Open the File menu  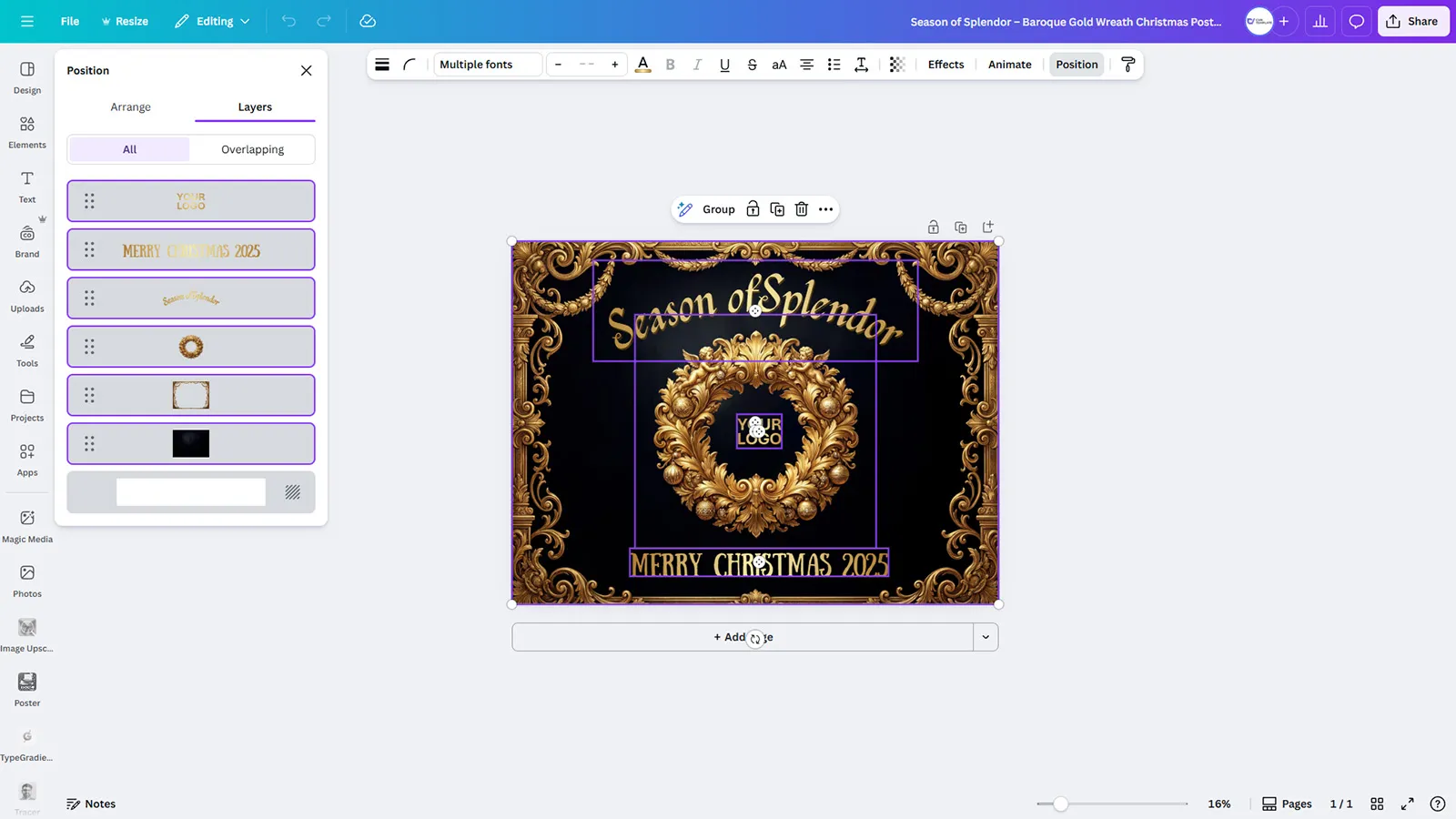(x=69, y=20)
